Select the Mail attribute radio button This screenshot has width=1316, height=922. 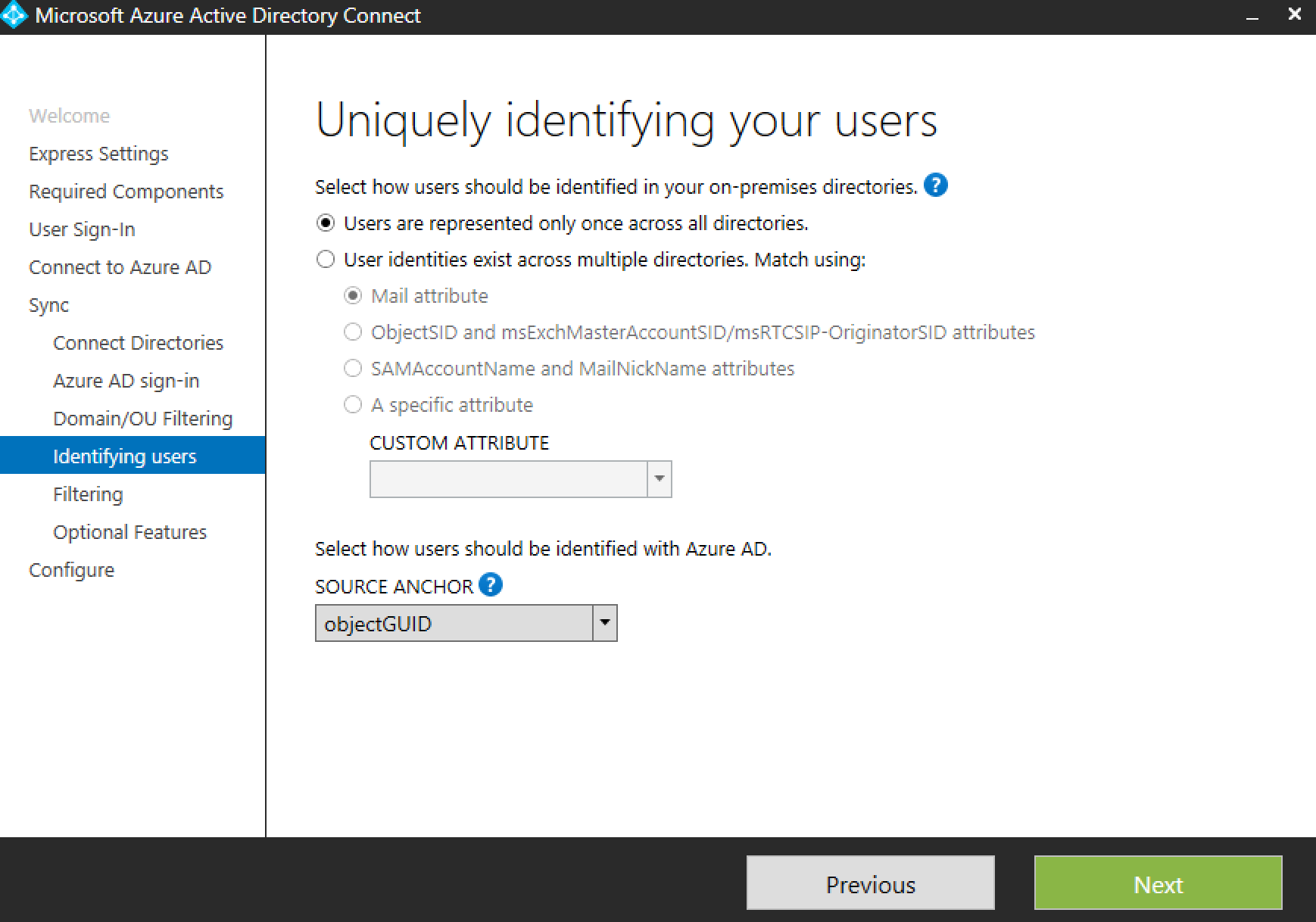click(353, 296)
